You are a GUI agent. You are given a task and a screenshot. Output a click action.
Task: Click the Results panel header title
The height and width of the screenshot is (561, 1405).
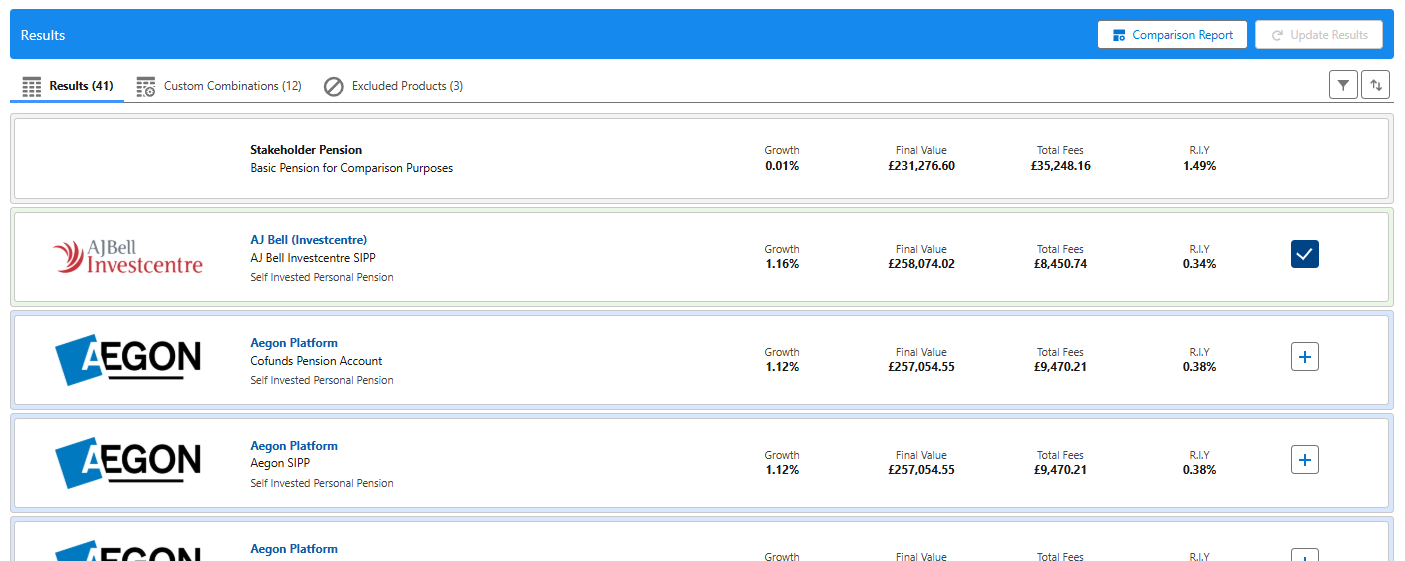coord(43,35)
